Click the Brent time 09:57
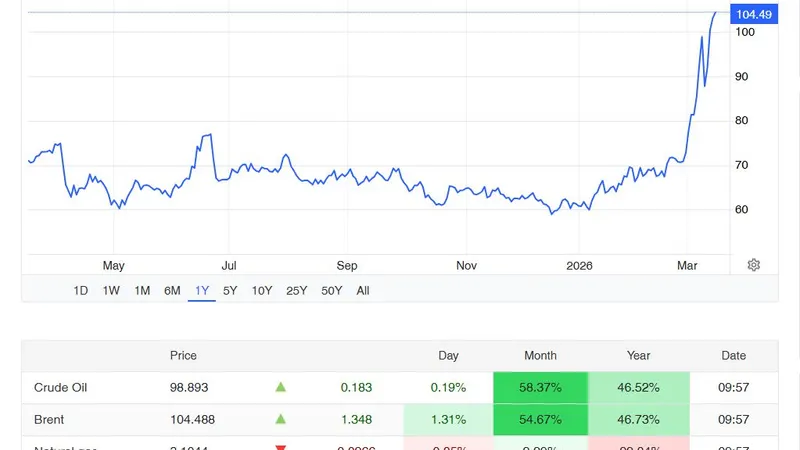Viewport: 800px width, 450px height. coord(734,420)
